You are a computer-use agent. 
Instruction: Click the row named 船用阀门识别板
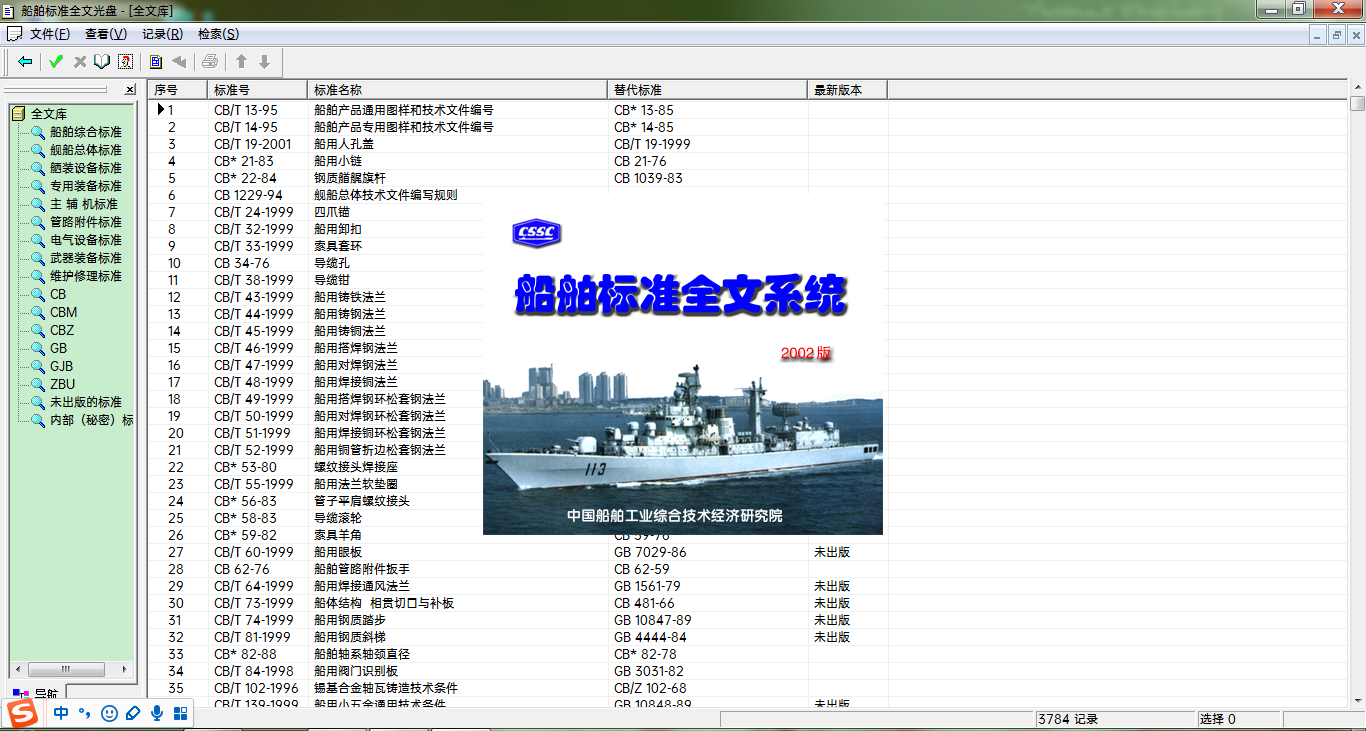(748, 671)
